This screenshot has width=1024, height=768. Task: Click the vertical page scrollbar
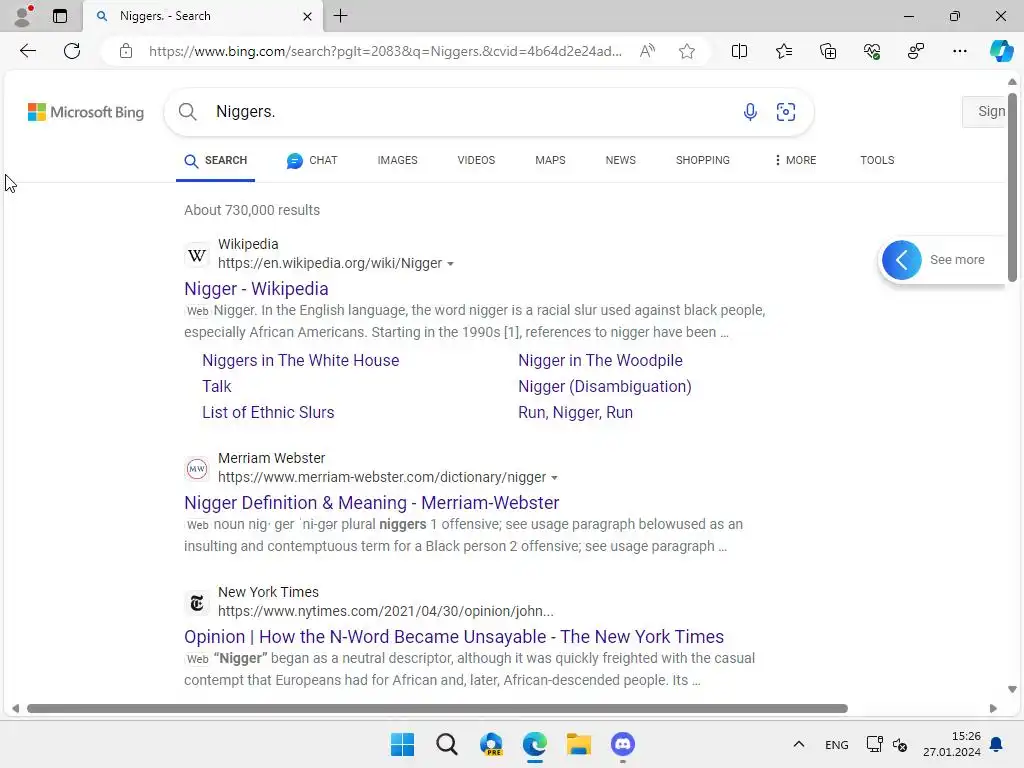click(1012, 187)
